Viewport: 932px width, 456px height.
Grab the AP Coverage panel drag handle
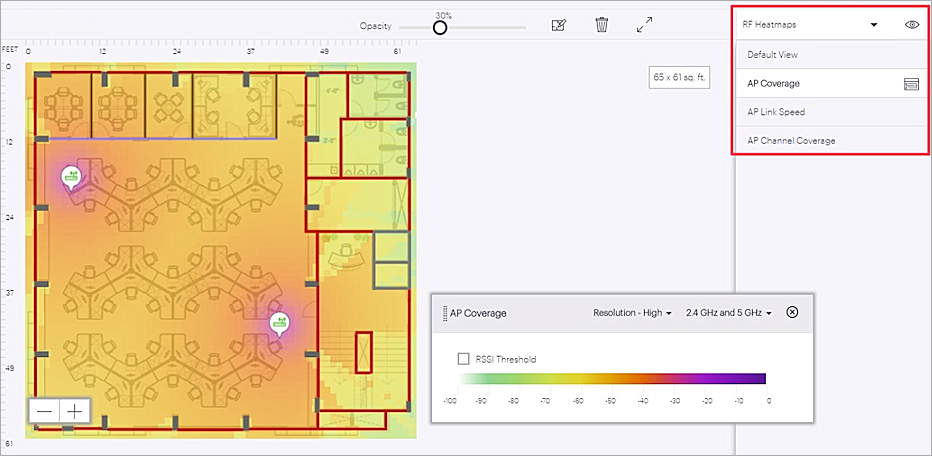[x=445, y=313]
